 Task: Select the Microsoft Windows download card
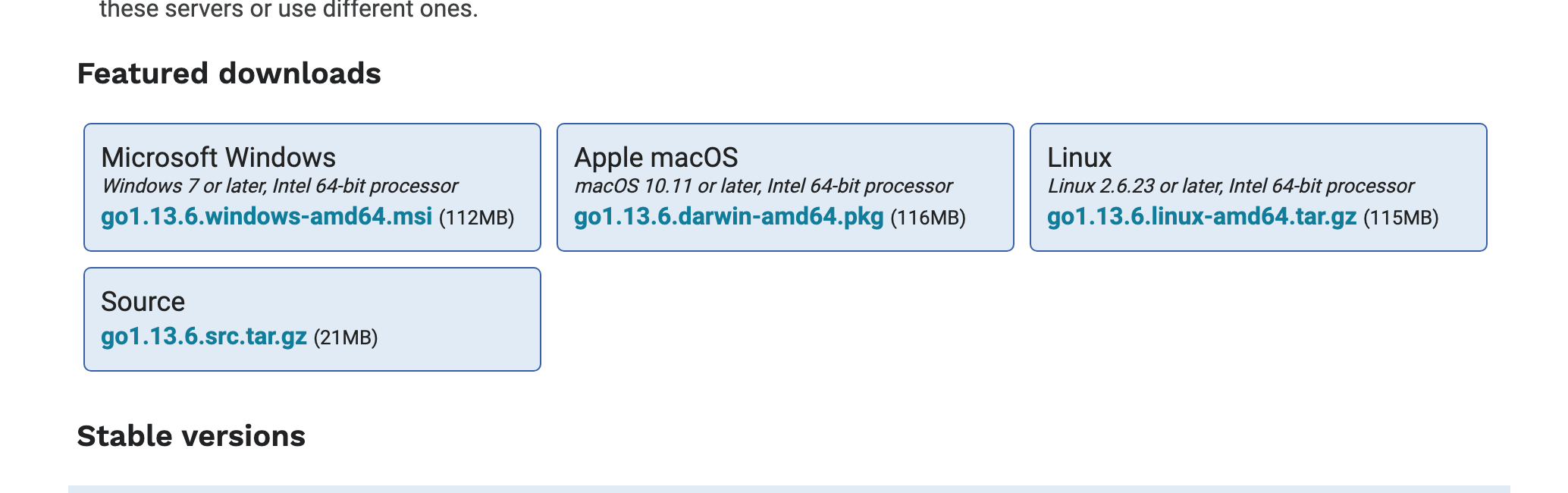pos(311,186)
